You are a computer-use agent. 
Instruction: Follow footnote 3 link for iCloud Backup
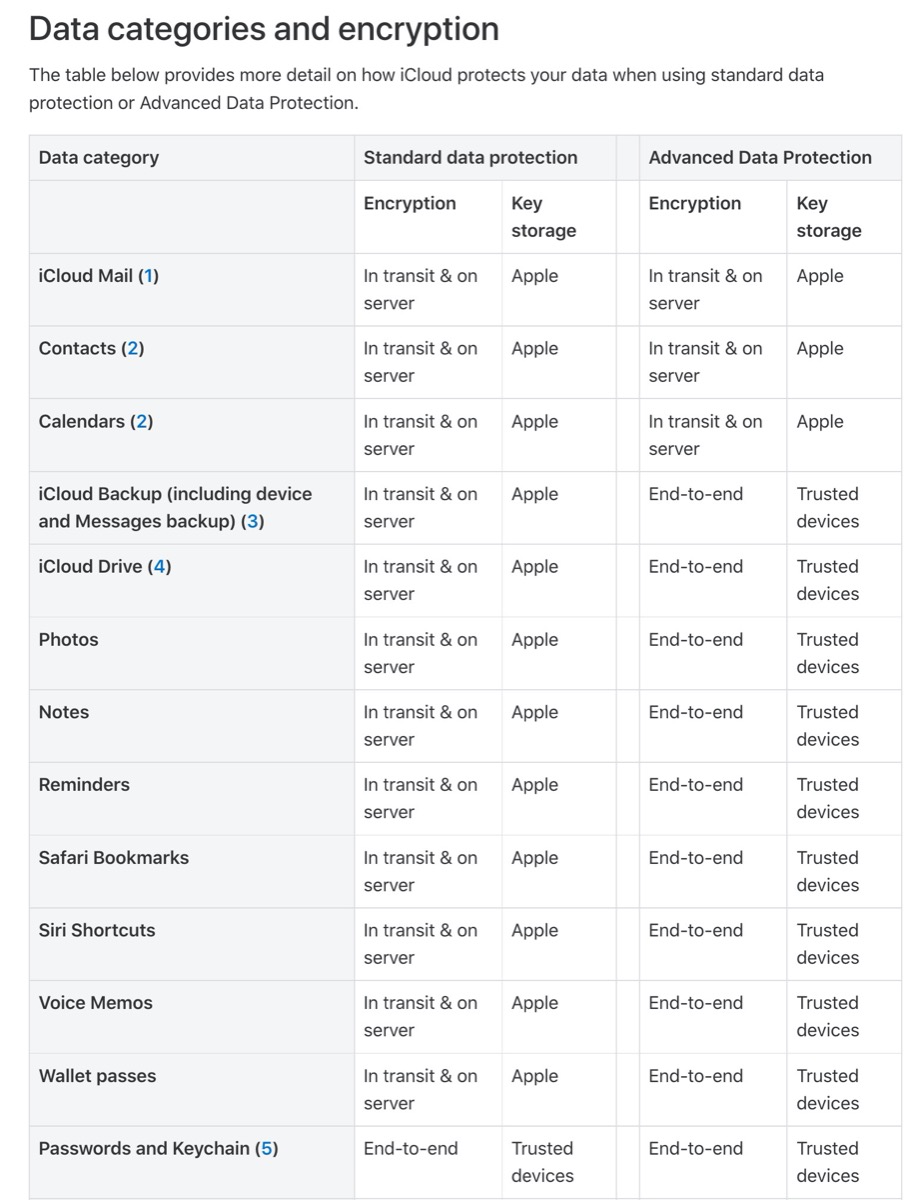(x=254, y=522)
